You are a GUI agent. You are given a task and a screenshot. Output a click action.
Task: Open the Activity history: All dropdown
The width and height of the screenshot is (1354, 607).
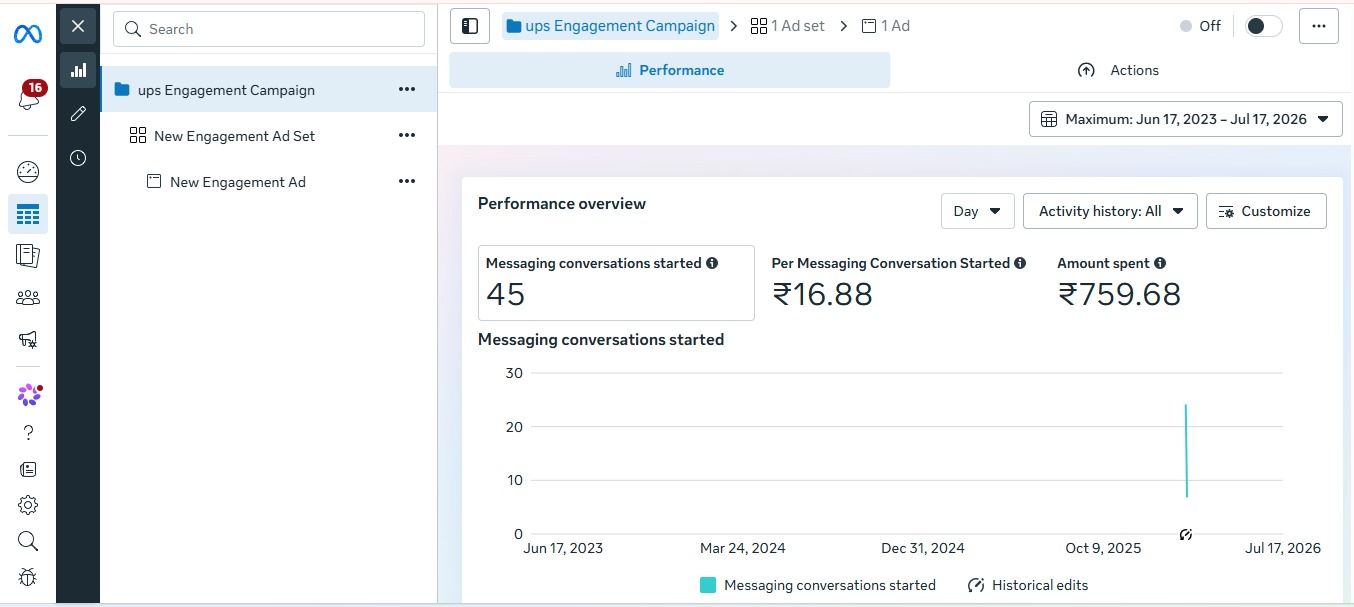coord(1110,211)
